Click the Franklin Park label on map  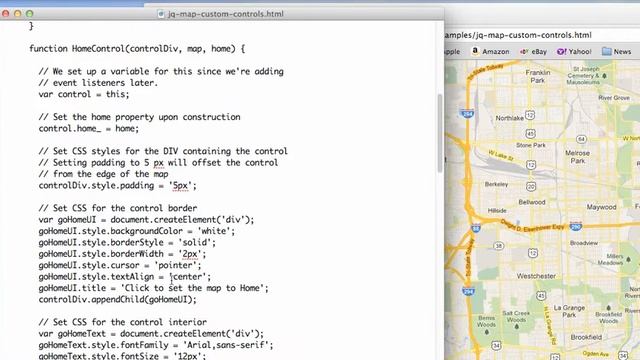point(538,76)
